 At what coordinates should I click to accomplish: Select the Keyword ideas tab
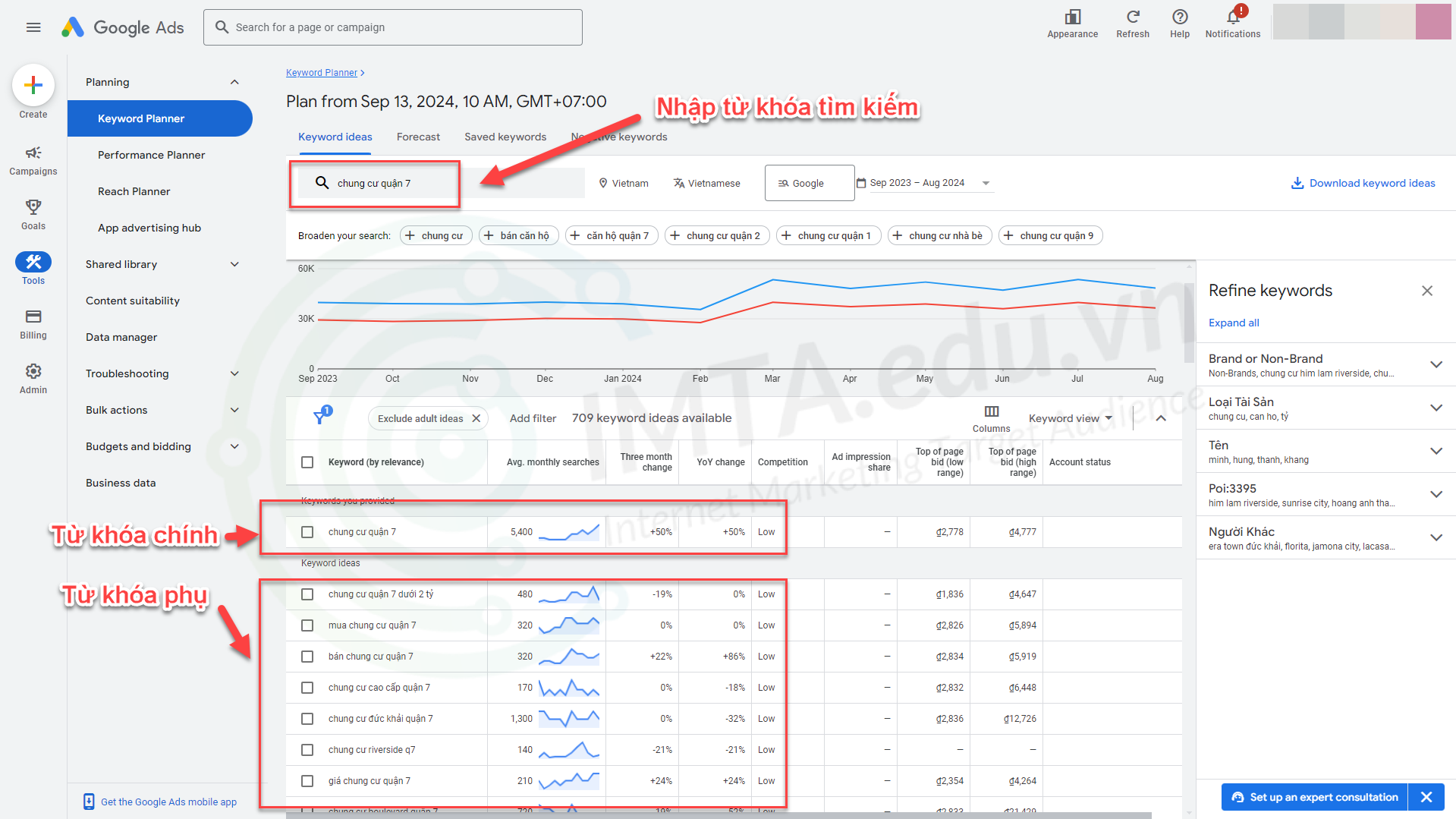pos(335,137)
